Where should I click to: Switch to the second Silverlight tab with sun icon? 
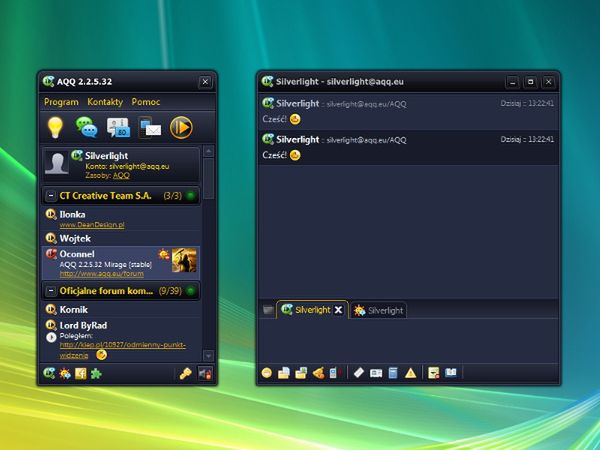pyautogui.click(x=378, y=310)
